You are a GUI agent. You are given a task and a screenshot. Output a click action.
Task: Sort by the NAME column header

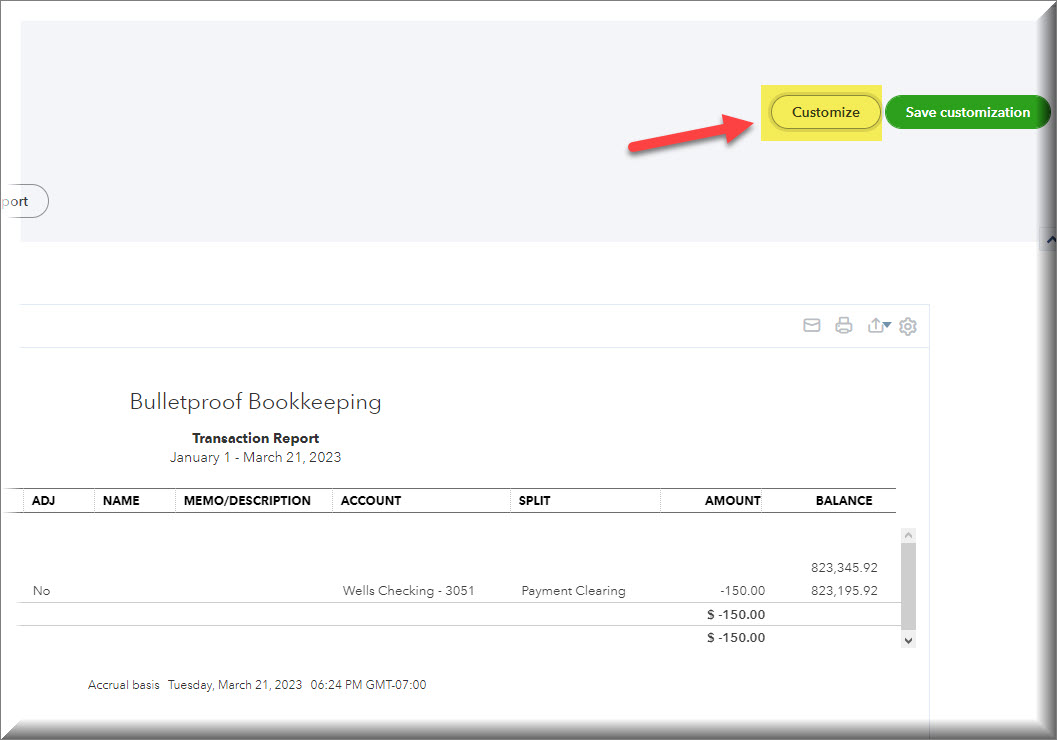[x=121, y=501]
